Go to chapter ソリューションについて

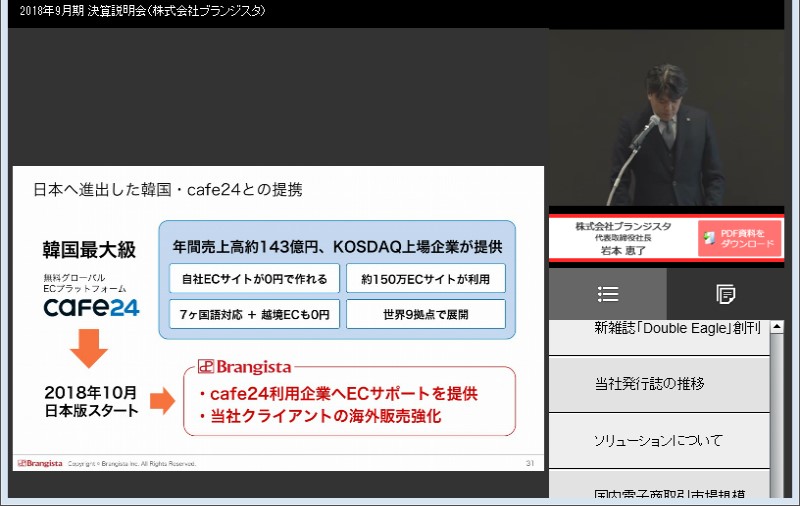(x=659, y=441)
